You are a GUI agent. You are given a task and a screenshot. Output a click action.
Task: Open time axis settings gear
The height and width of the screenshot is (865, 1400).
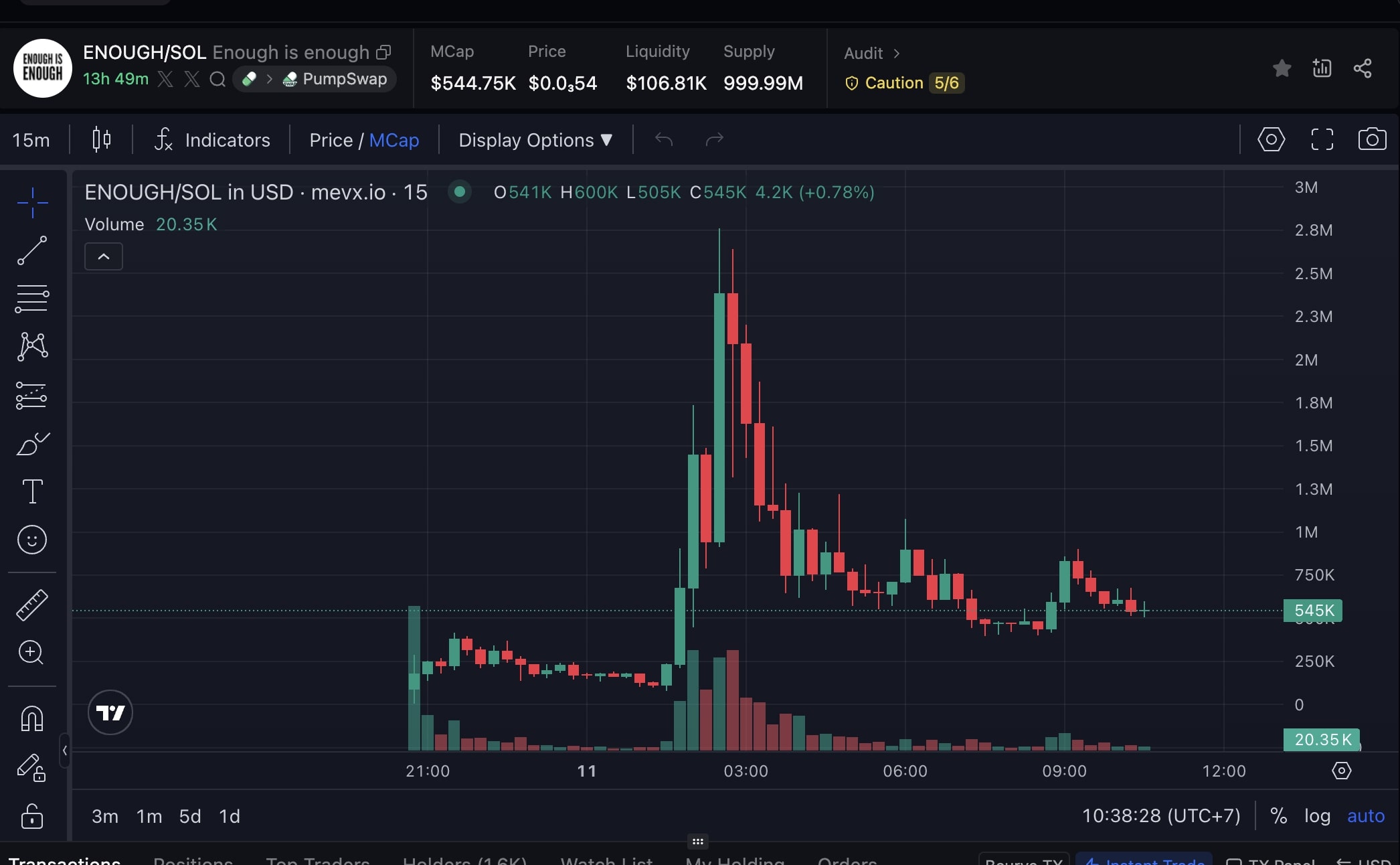coord(1341,771)
